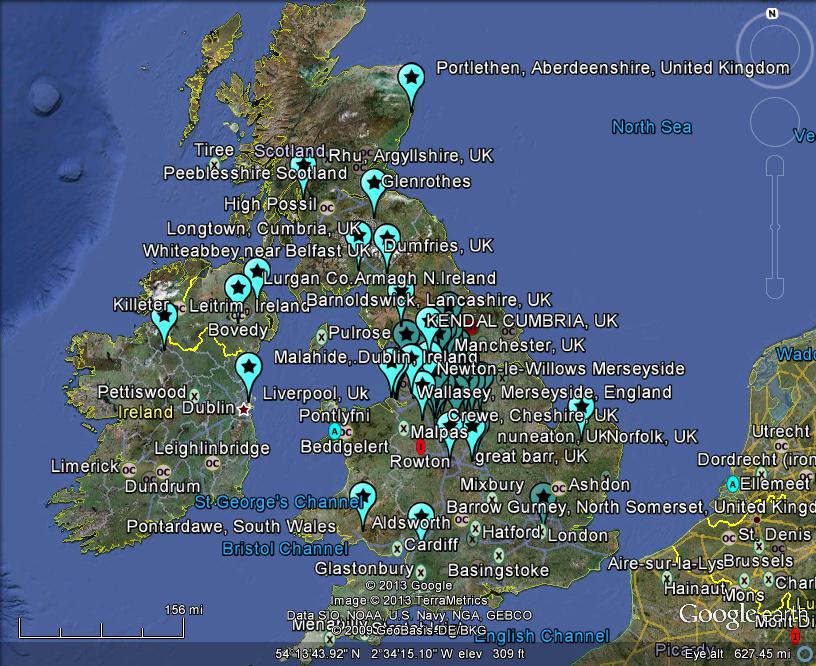Viewport: 816px width, 666px height.
Task: Click the X icon above Basingstoke
Action: pyautogui.click(x=499, y=555)
